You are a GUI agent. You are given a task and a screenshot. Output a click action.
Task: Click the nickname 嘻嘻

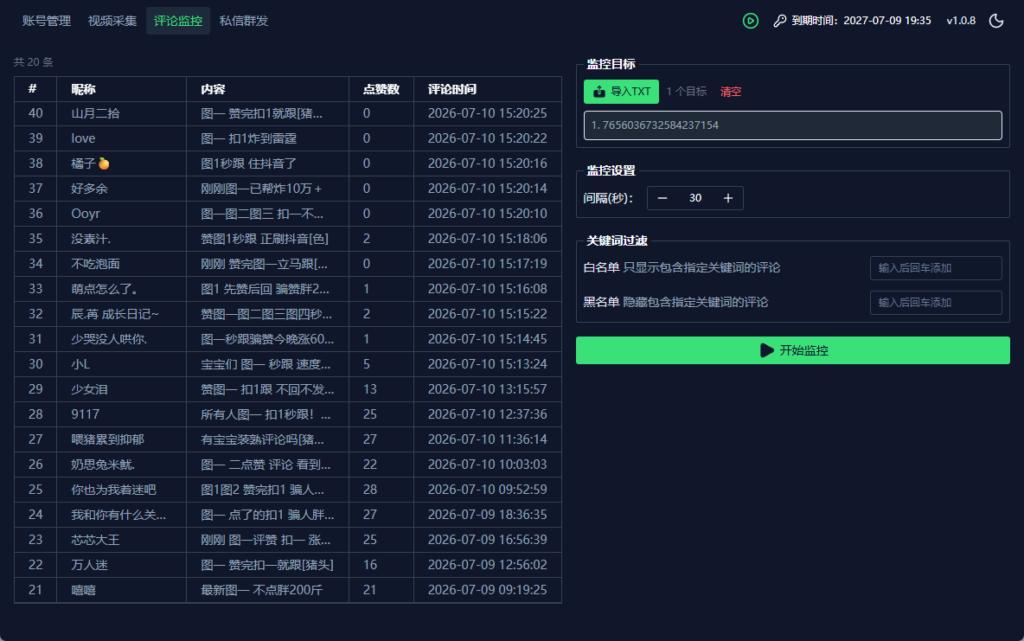coord(84,590)
